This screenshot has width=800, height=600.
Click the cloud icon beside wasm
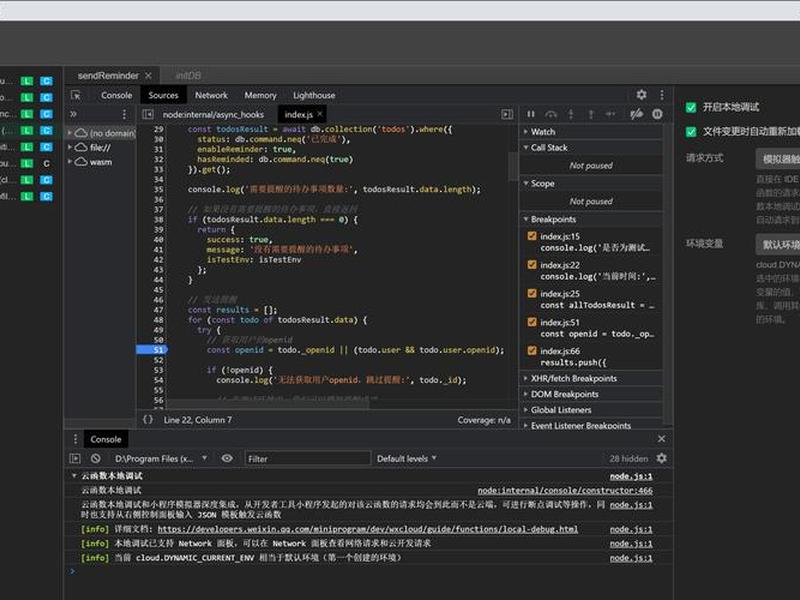click(x=81, y=162)
